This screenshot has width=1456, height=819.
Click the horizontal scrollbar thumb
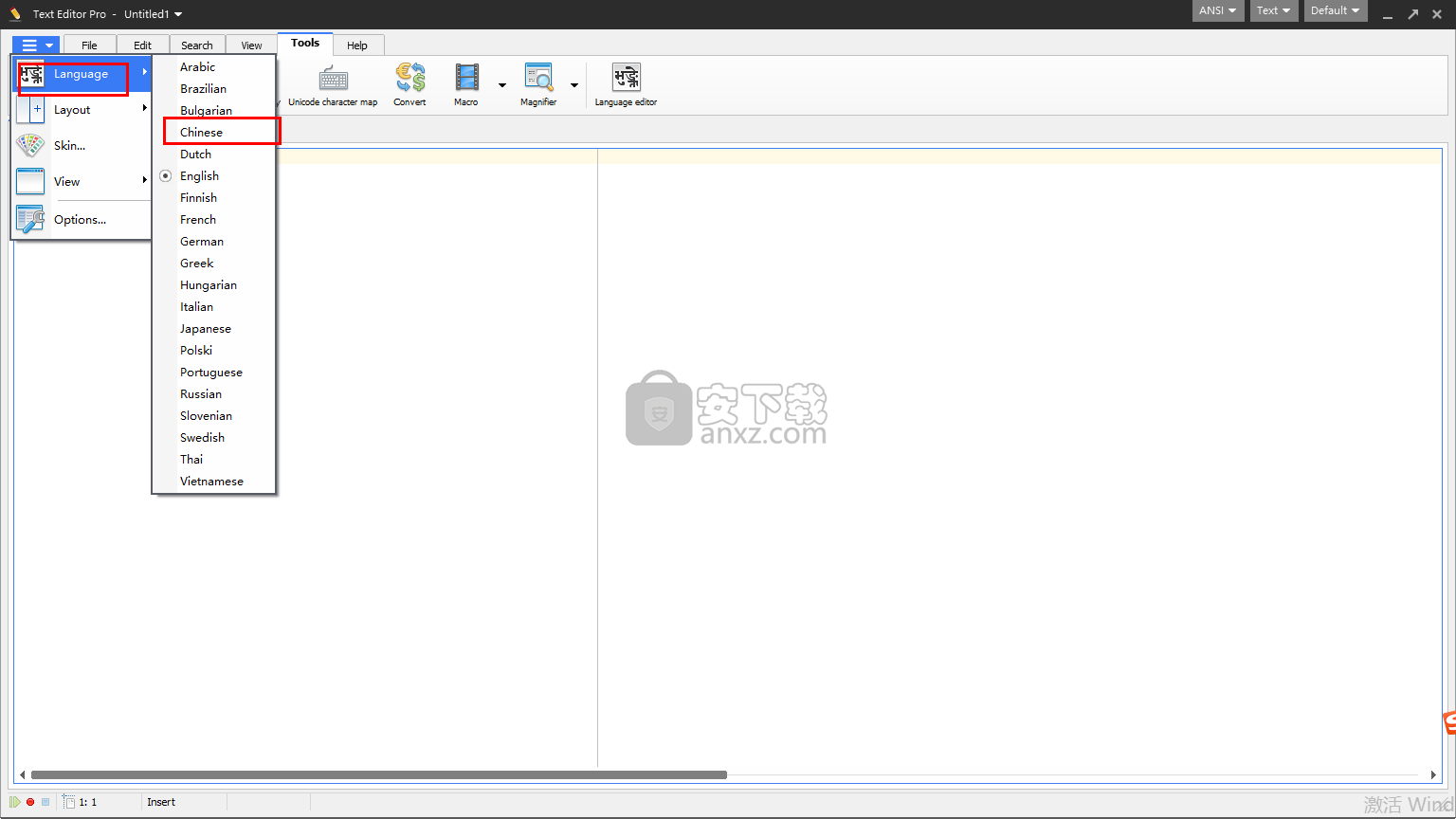379,774
